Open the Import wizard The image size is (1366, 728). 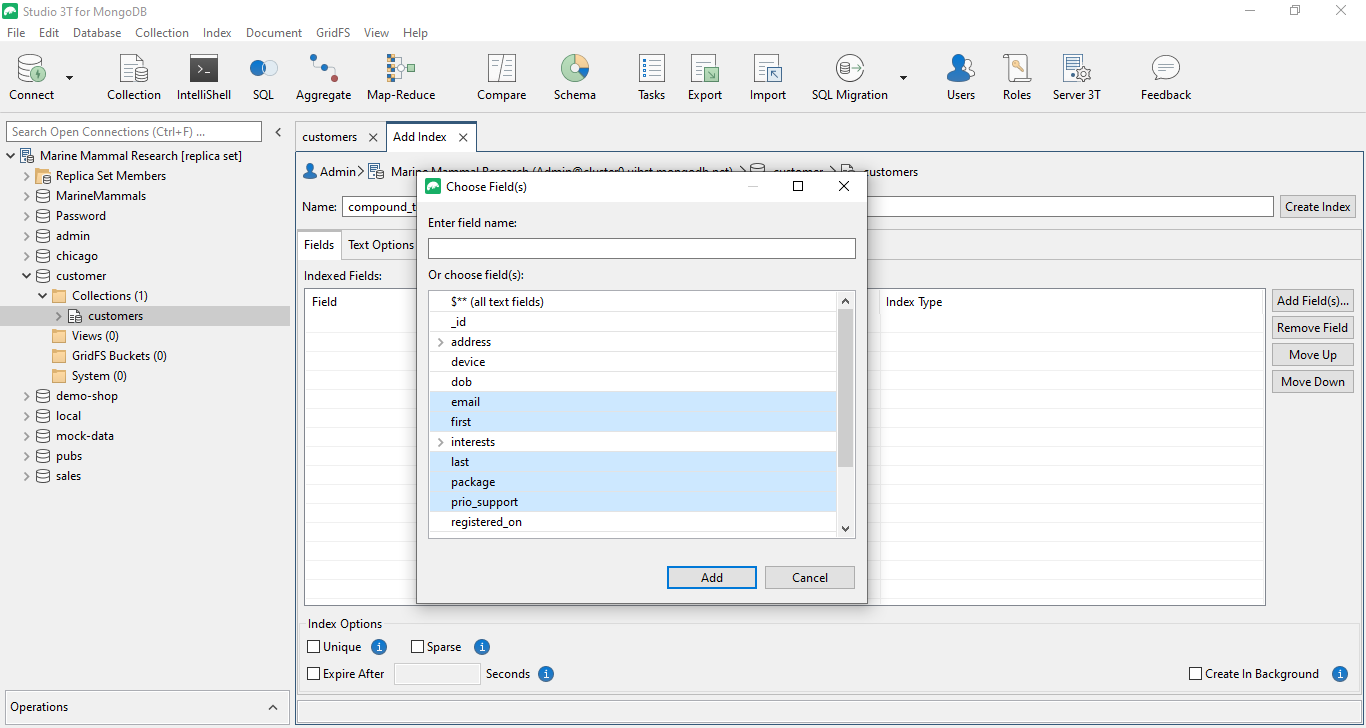(767, 75)
